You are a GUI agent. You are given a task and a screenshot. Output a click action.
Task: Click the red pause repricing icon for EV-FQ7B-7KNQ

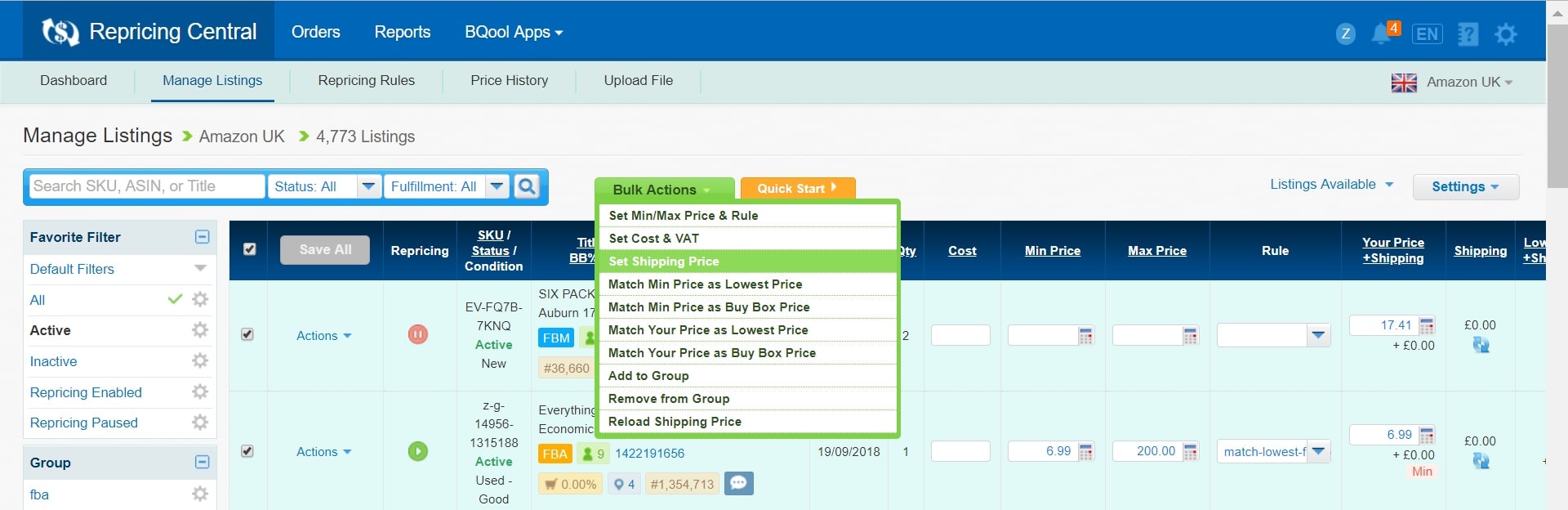coord(418,334)
